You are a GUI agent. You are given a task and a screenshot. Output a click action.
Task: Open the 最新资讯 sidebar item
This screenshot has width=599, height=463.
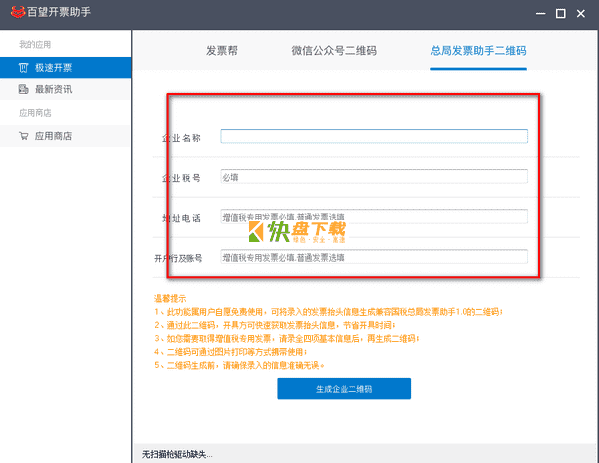pyautogui.click(x=66, y=89)
